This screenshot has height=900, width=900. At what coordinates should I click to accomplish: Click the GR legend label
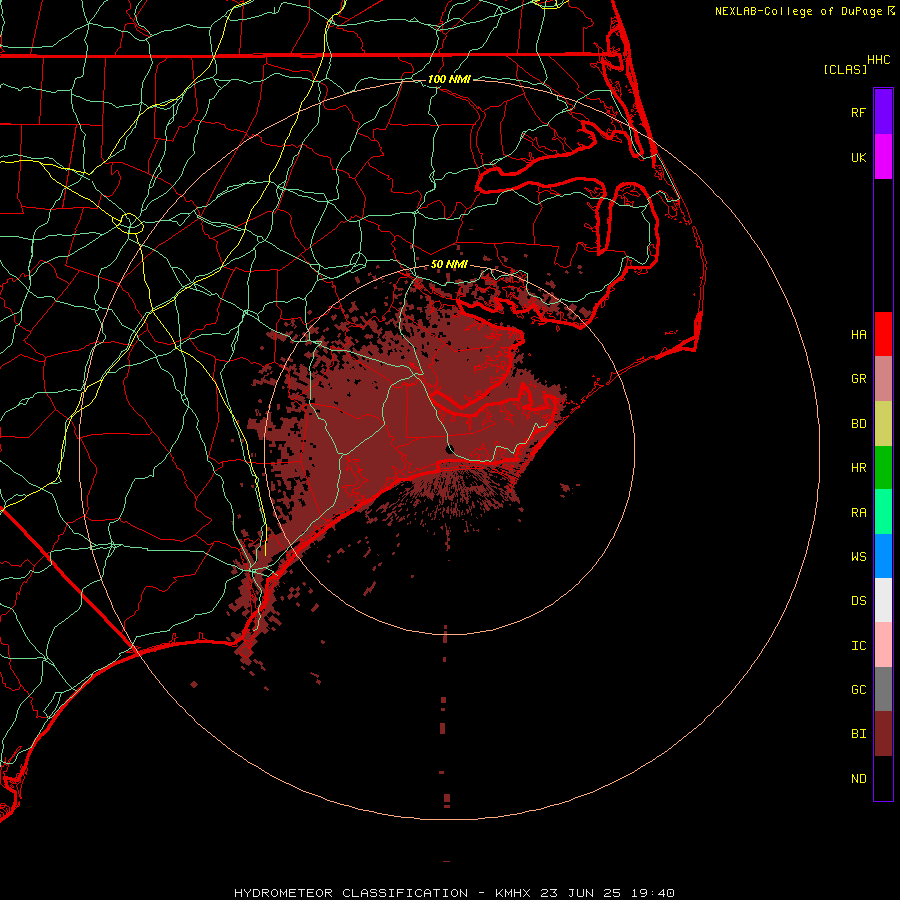coord(858,379)
